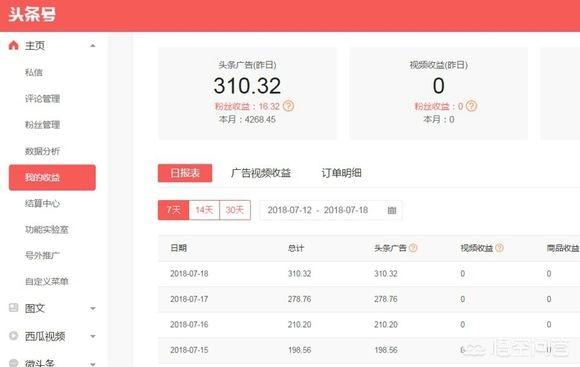Click the date cell 2018-07-18
580x367 pixels.
[x=189, y=274]
